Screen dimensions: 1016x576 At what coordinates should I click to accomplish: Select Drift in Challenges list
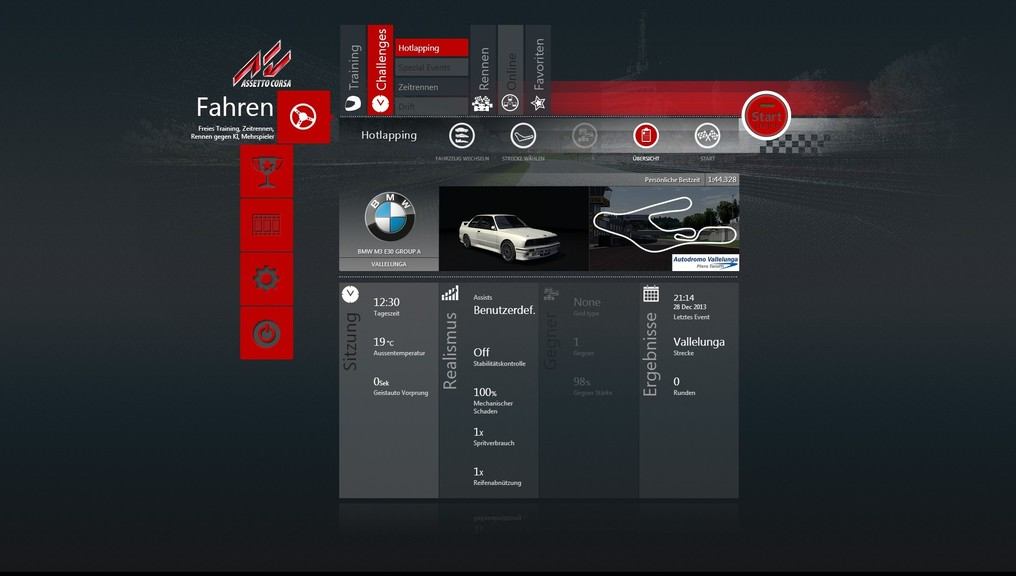(432, 106)
